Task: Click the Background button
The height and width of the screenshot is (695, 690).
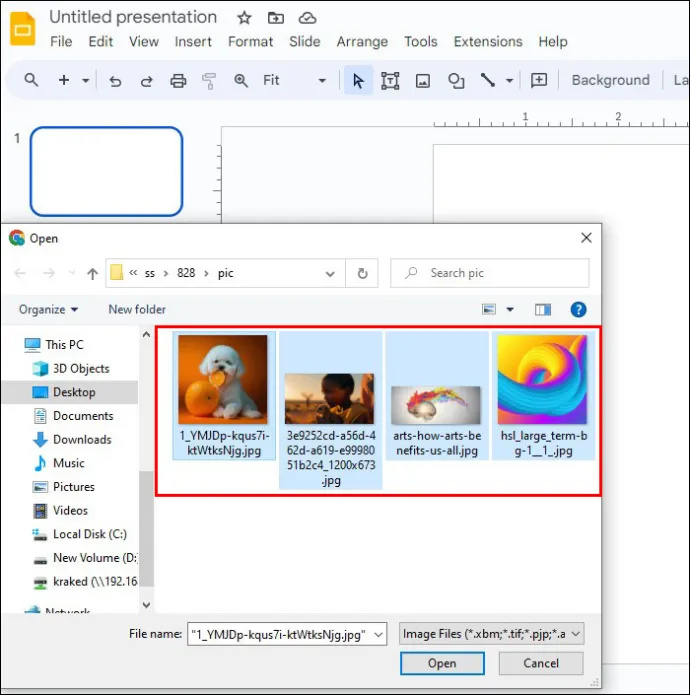Action: 611,80
